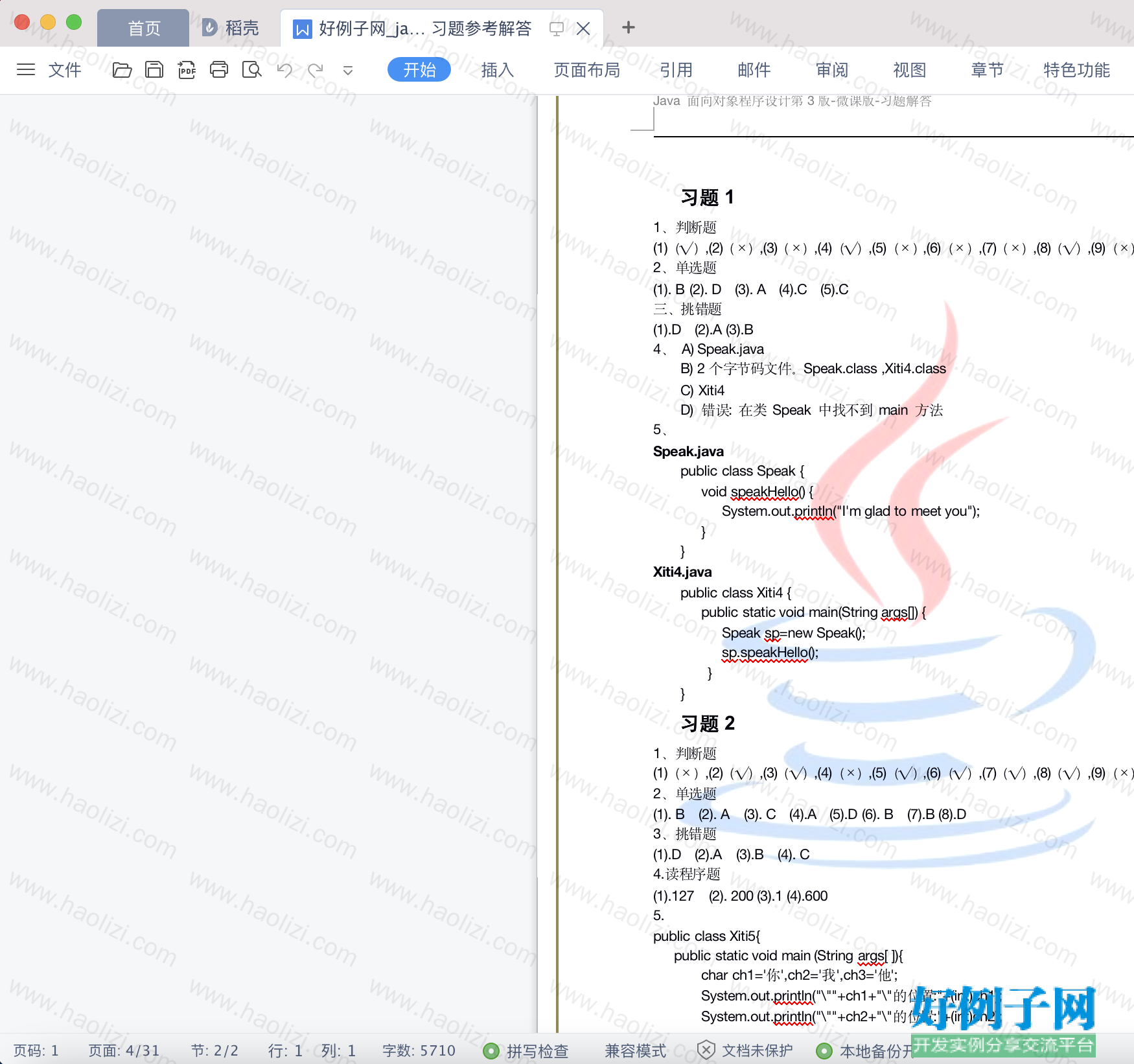Image resolution: width=1134 pixels, height=1064 pixels.
Task: Open the 特色功能 tab
Action: (1076, 69)
